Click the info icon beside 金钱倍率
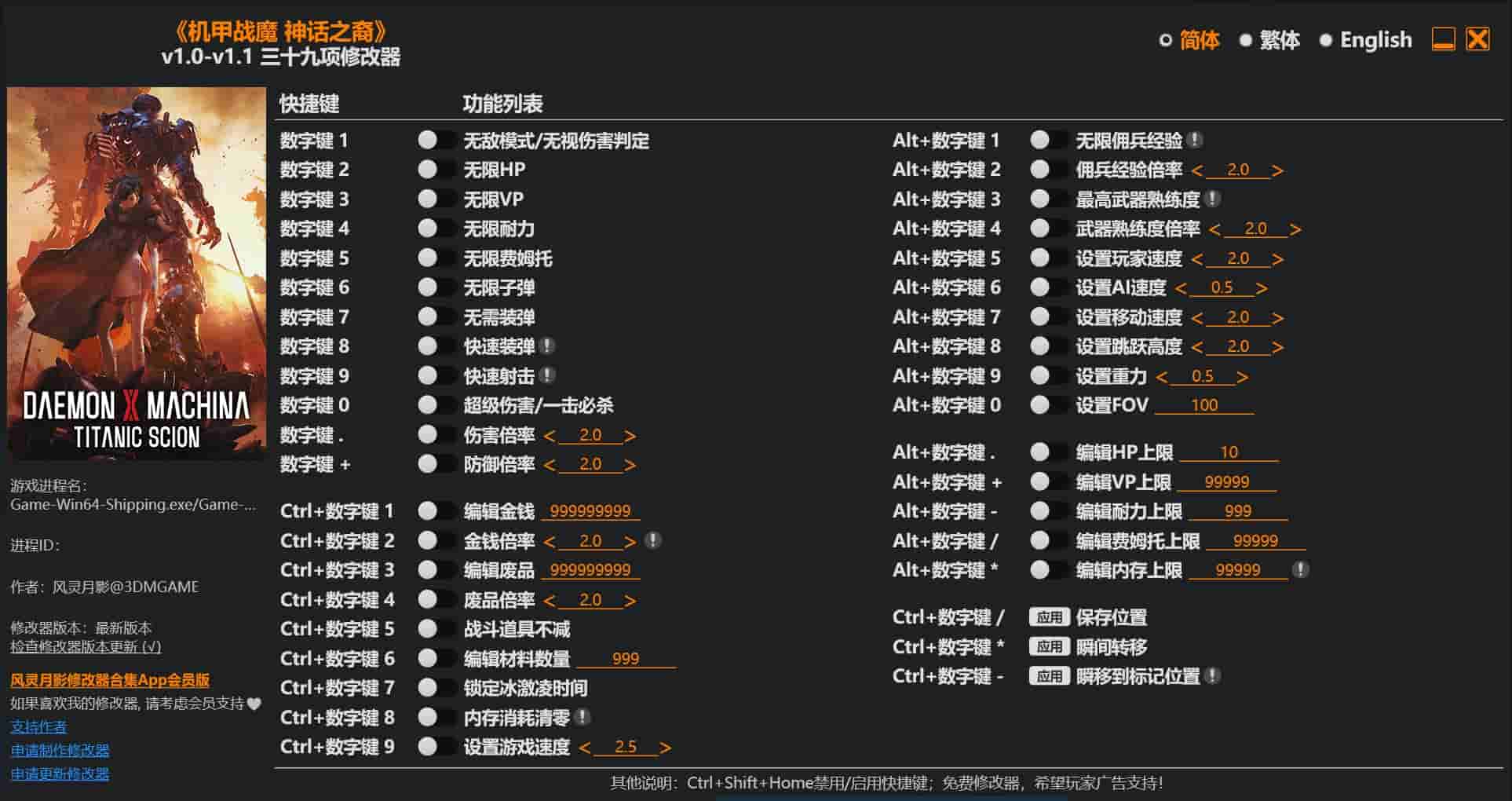 pos(654,540)
